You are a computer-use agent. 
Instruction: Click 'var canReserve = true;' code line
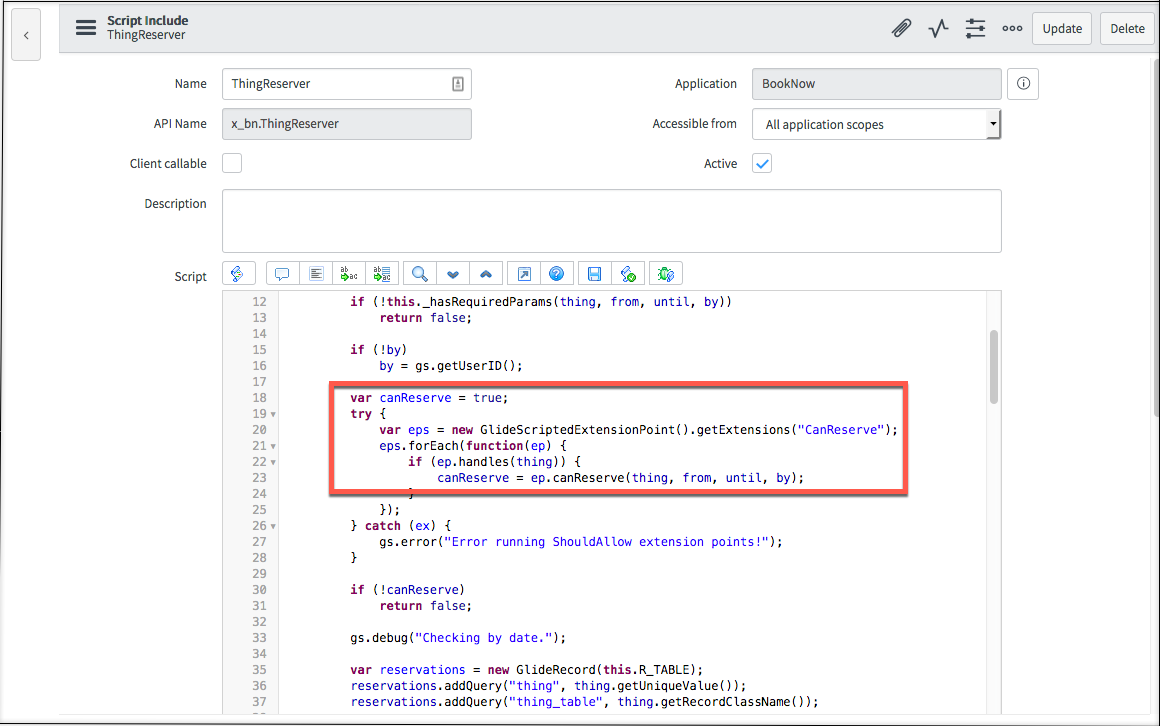pos(429,398)
